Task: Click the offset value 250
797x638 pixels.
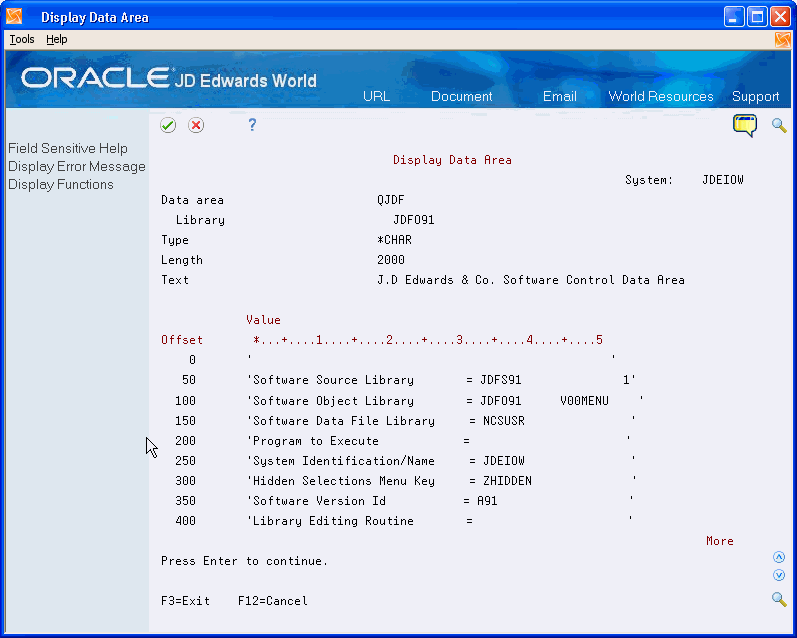Action: pyautogui.click(x=185, y=461)
